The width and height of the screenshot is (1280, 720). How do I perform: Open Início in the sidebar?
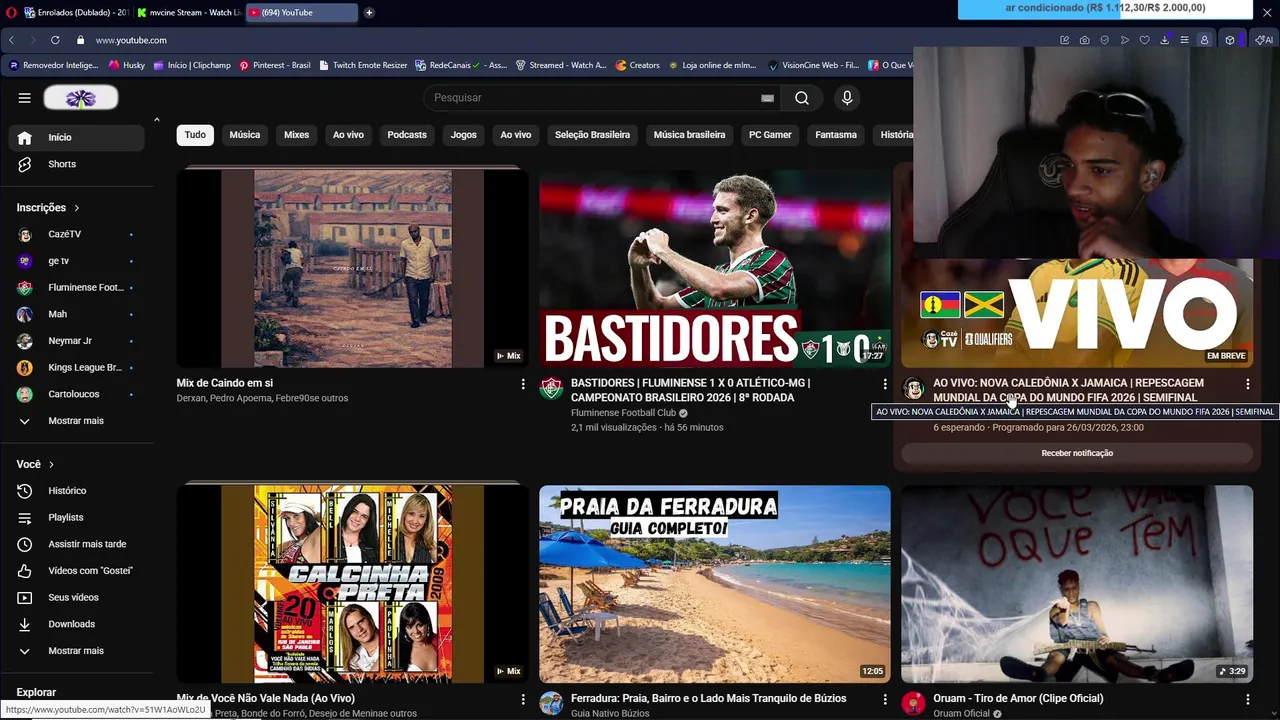[x=77, y=138]
